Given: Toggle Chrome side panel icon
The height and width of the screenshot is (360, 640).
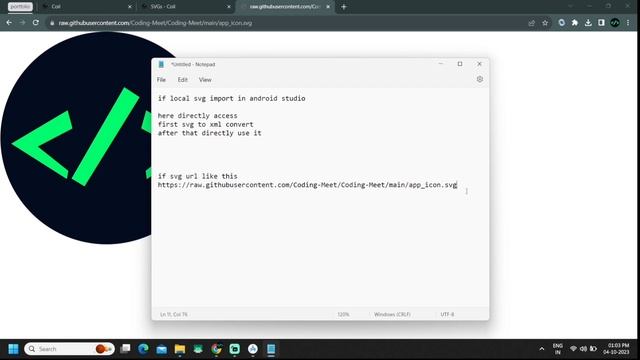Looking at the screenshot, I should 601,23.
